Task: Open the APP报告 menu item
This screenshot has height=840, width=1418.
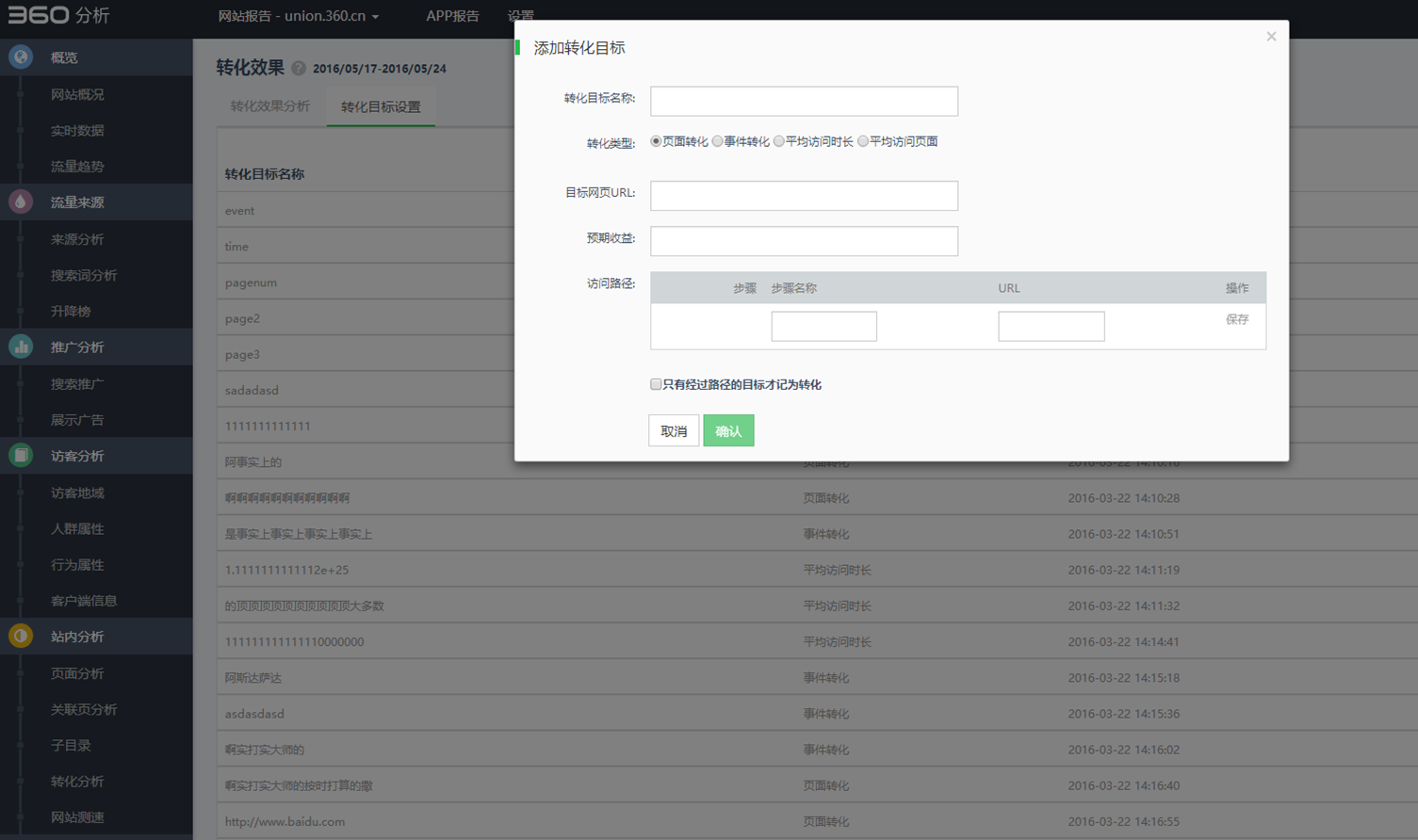Action: coord(452,16)
